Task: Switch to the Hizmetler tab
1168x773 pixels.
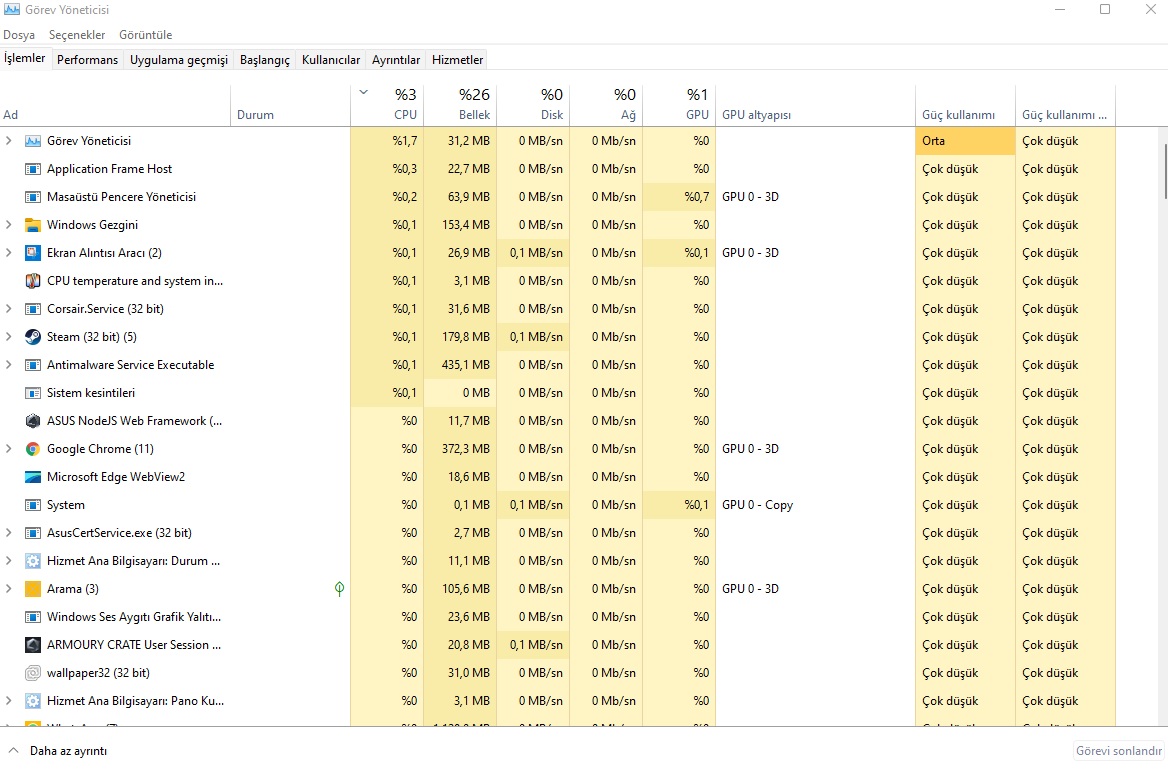Action: click(x=457, y=60)
